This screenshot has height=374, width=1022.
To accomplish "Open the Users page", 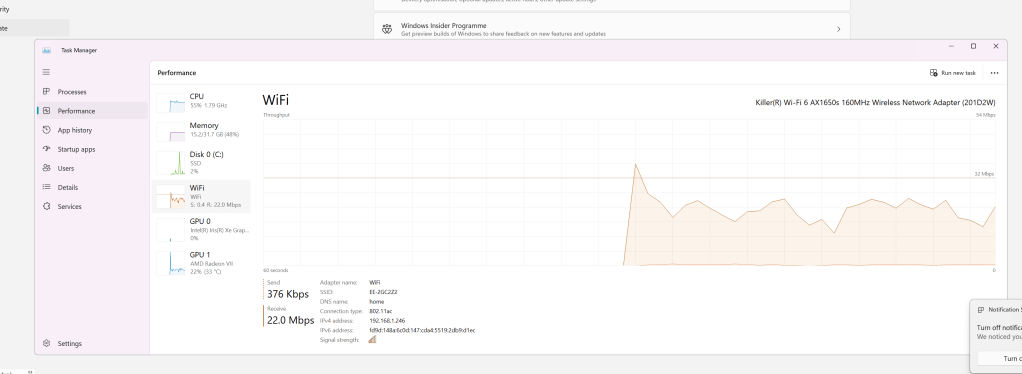I will click(92, 168).
